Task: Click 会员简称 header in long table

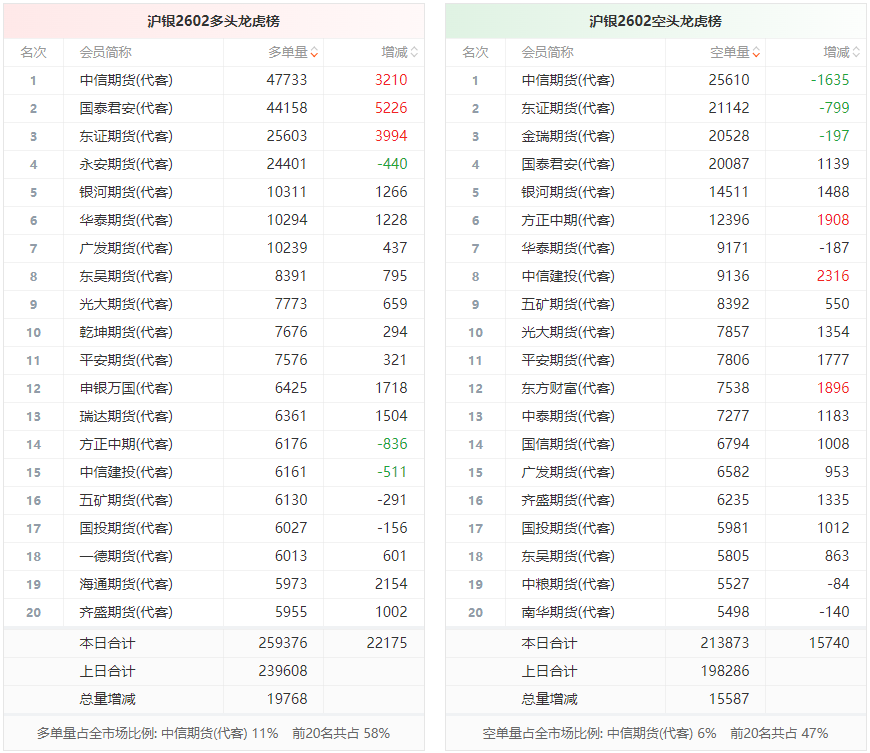Action: pos(105,53)
